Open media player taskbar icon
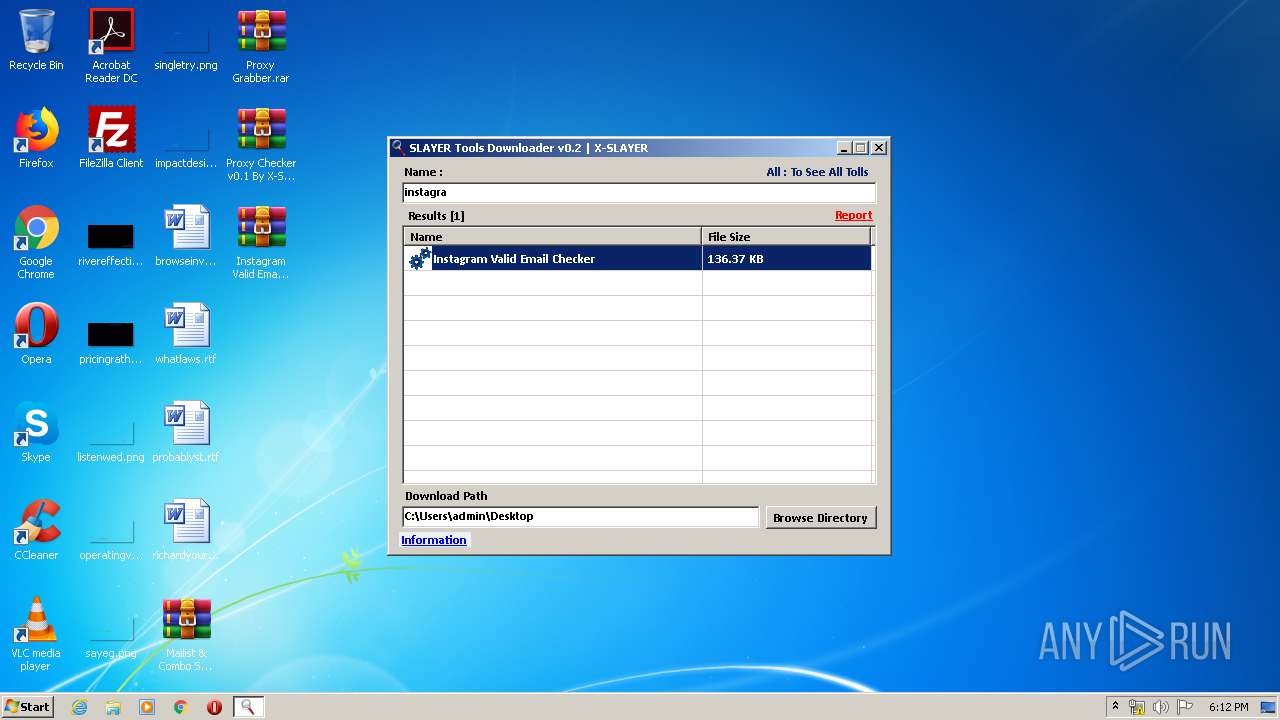The width and height of the screenshot is (1280, 720). pos(147,707)
